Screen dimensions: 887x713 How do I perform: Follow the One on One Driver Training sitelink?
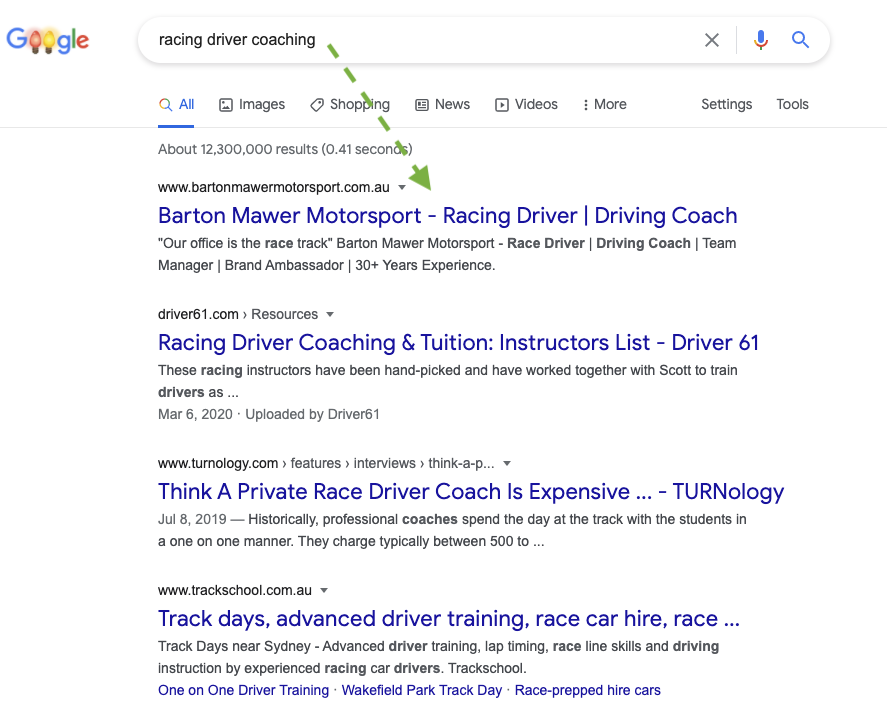(243, 690)
